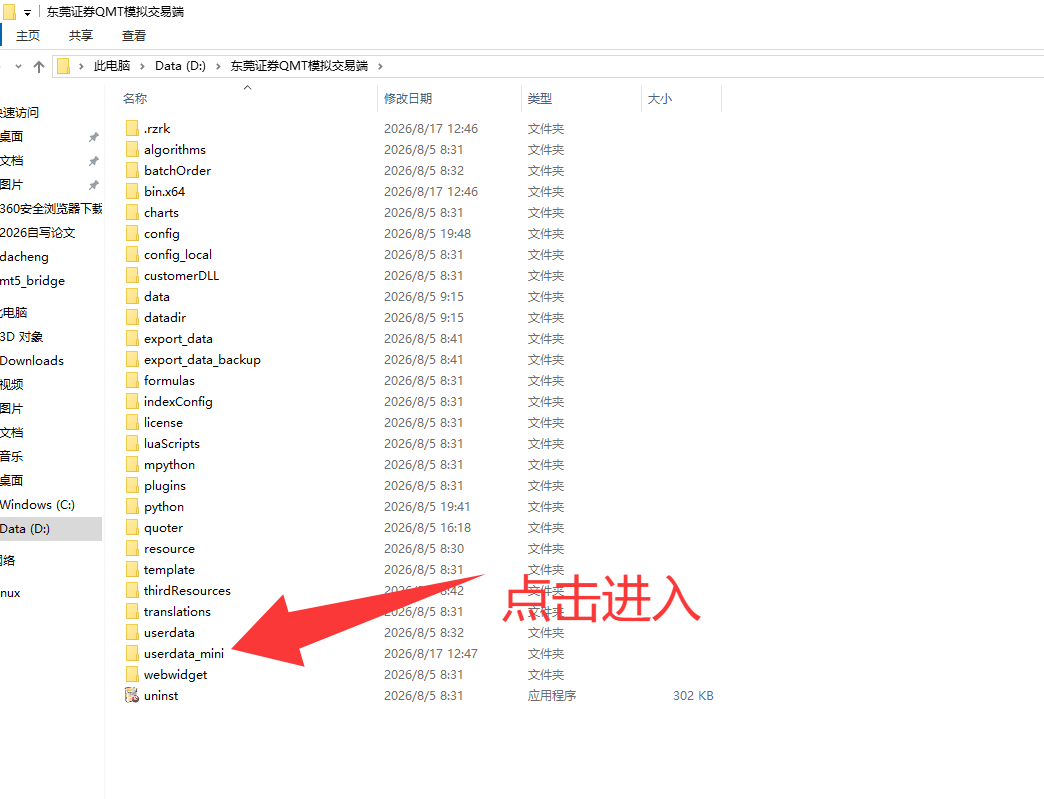1044x799 pixels.
Task: Click the charts folder icon
Action: point(132,212)
